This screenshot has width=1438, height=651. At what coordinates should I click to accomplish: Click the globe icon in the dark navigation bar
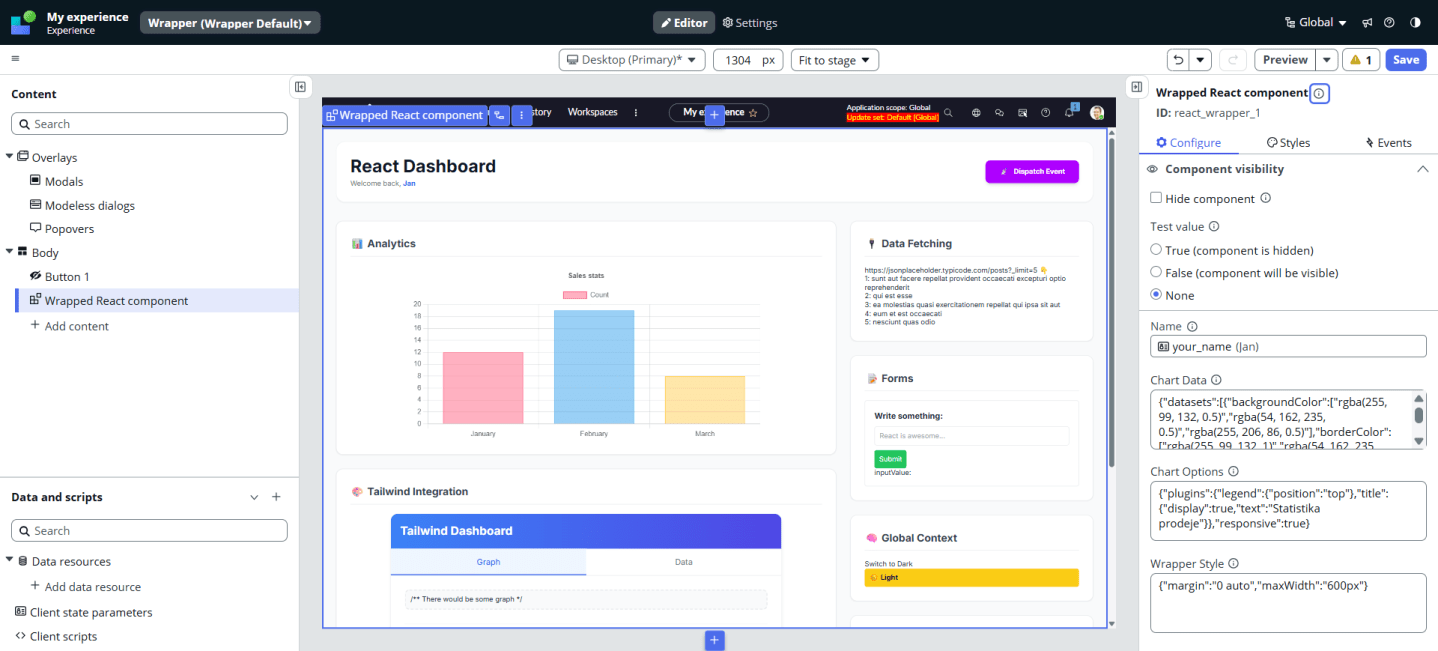(x=976, y=112)
